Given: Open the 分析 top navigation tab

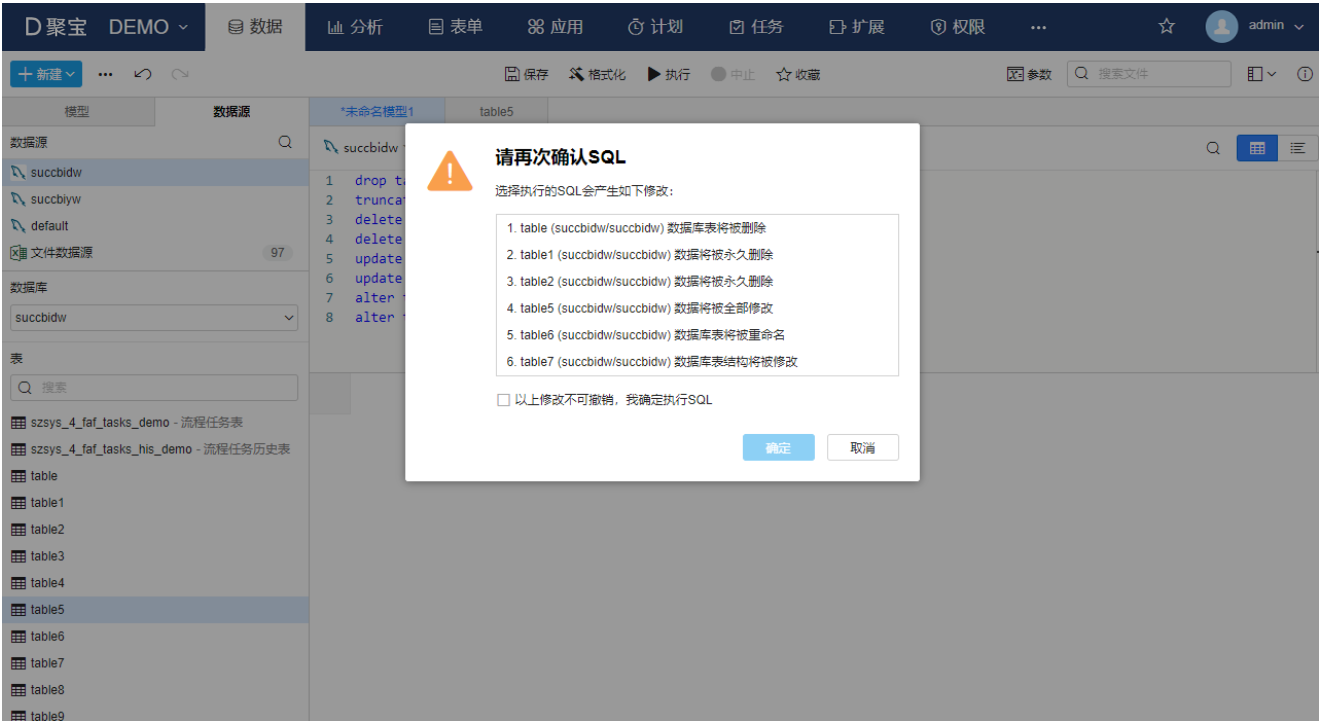Looking at the screenshot, I should 355,27.
